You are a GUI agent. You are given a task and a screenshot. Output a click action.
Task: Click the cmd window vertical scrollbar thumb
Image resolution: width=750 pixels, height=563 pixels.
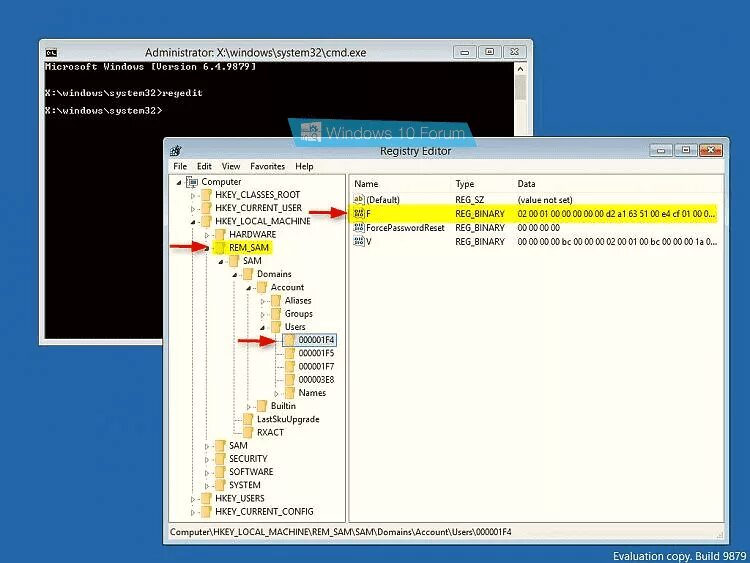coord(520,88)
